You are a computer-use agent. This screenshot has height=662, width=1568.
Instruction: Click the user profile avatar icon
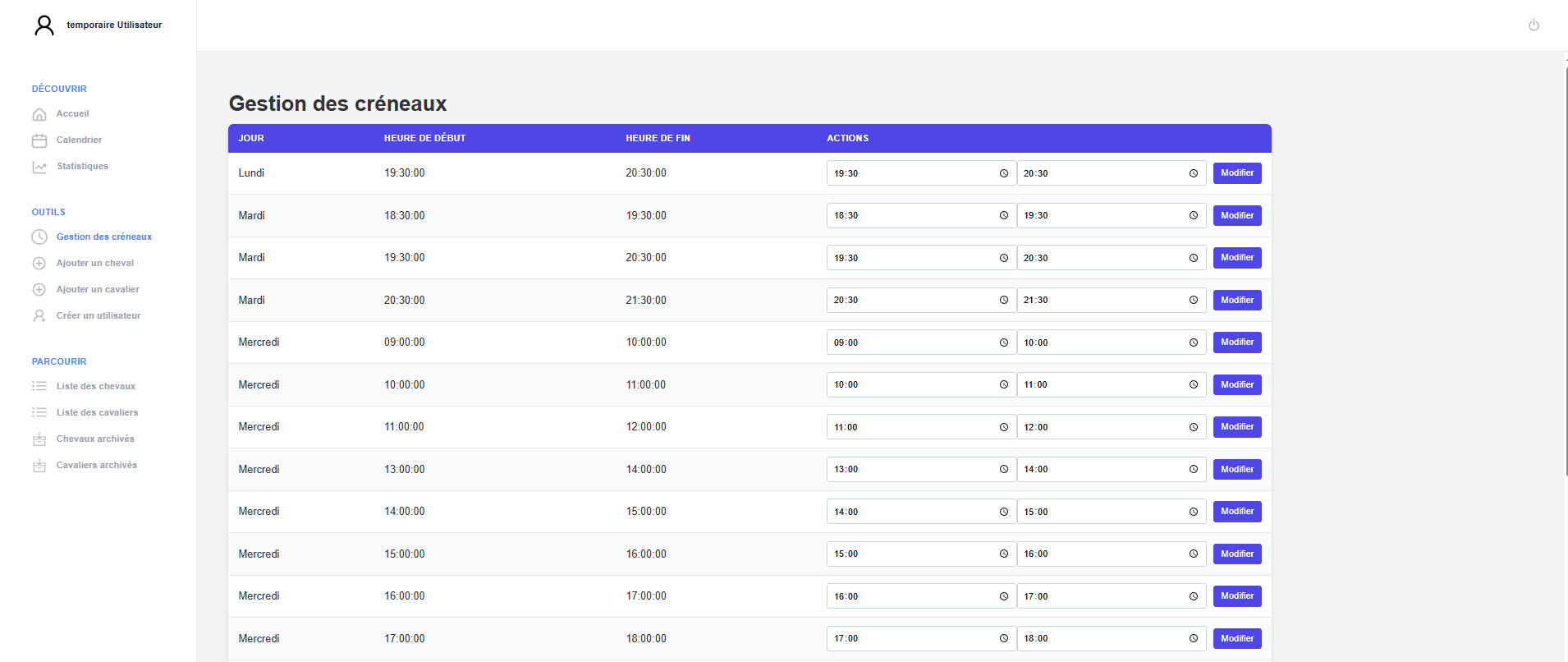(44, 25)
